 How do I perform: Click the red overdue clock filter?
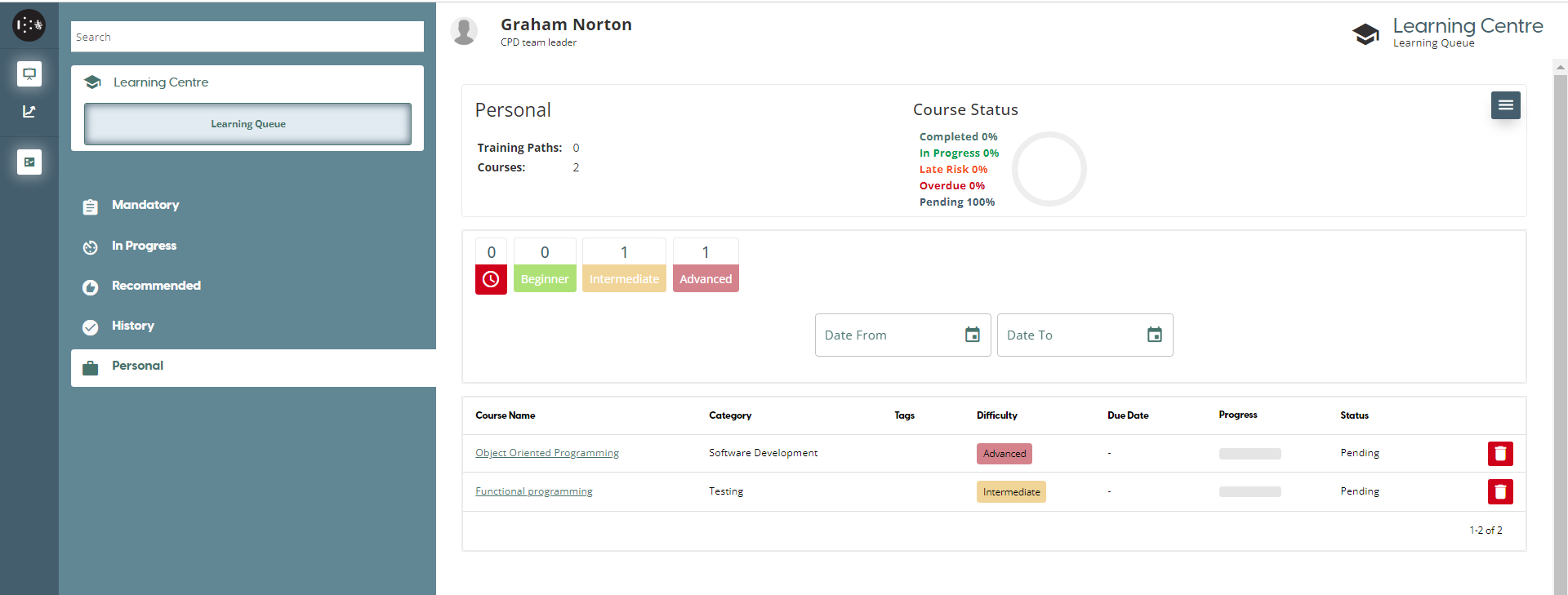point(491,279)
